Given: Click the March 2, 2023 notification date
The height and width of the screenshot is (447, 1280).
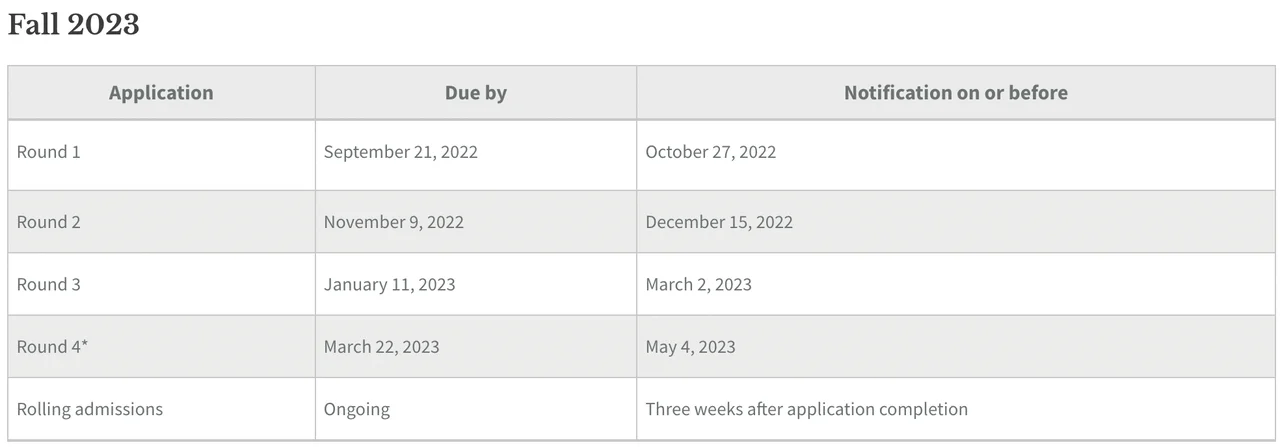Looking at the screenshot, I should click(698, 284).
